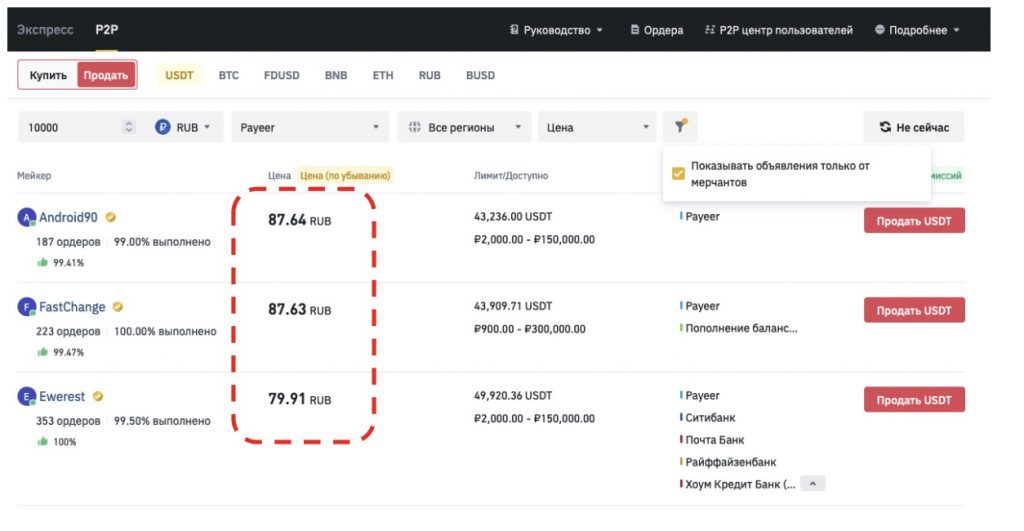Click FastChange avatar icon
This screenshot has height=531, width=1024.
[26, 307]
